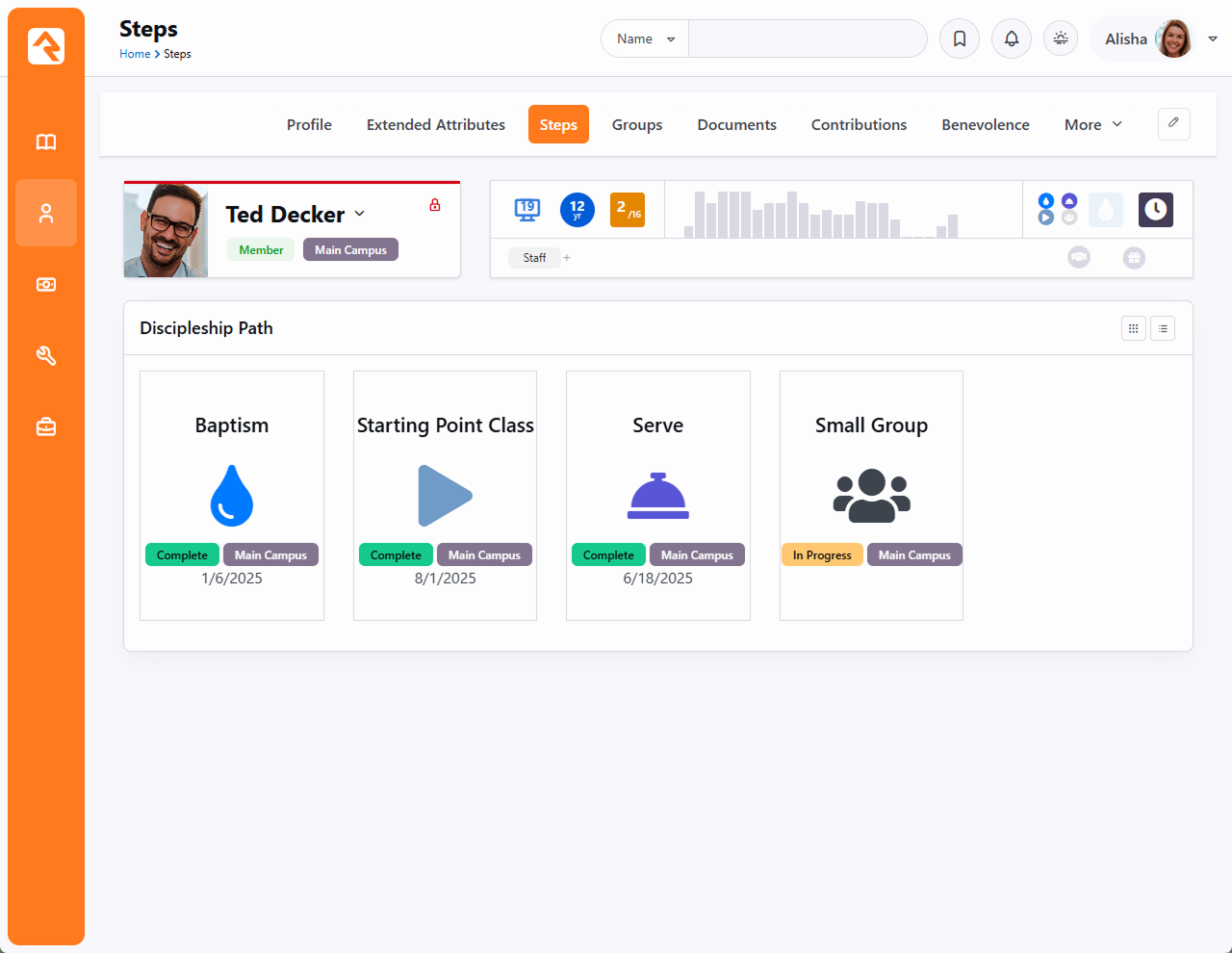Image resolution: width=1232 pixels, height=953 pixels.
Task: Open the Finance section in sidebar
Action: (46, 285)
